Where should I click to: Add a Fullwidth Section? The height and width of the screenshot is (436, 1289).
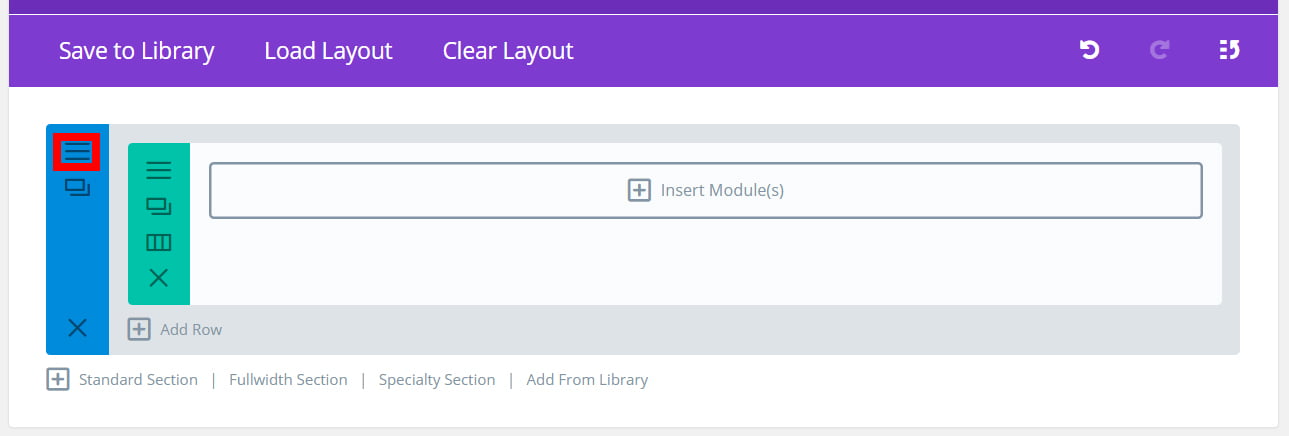[288, 380]
